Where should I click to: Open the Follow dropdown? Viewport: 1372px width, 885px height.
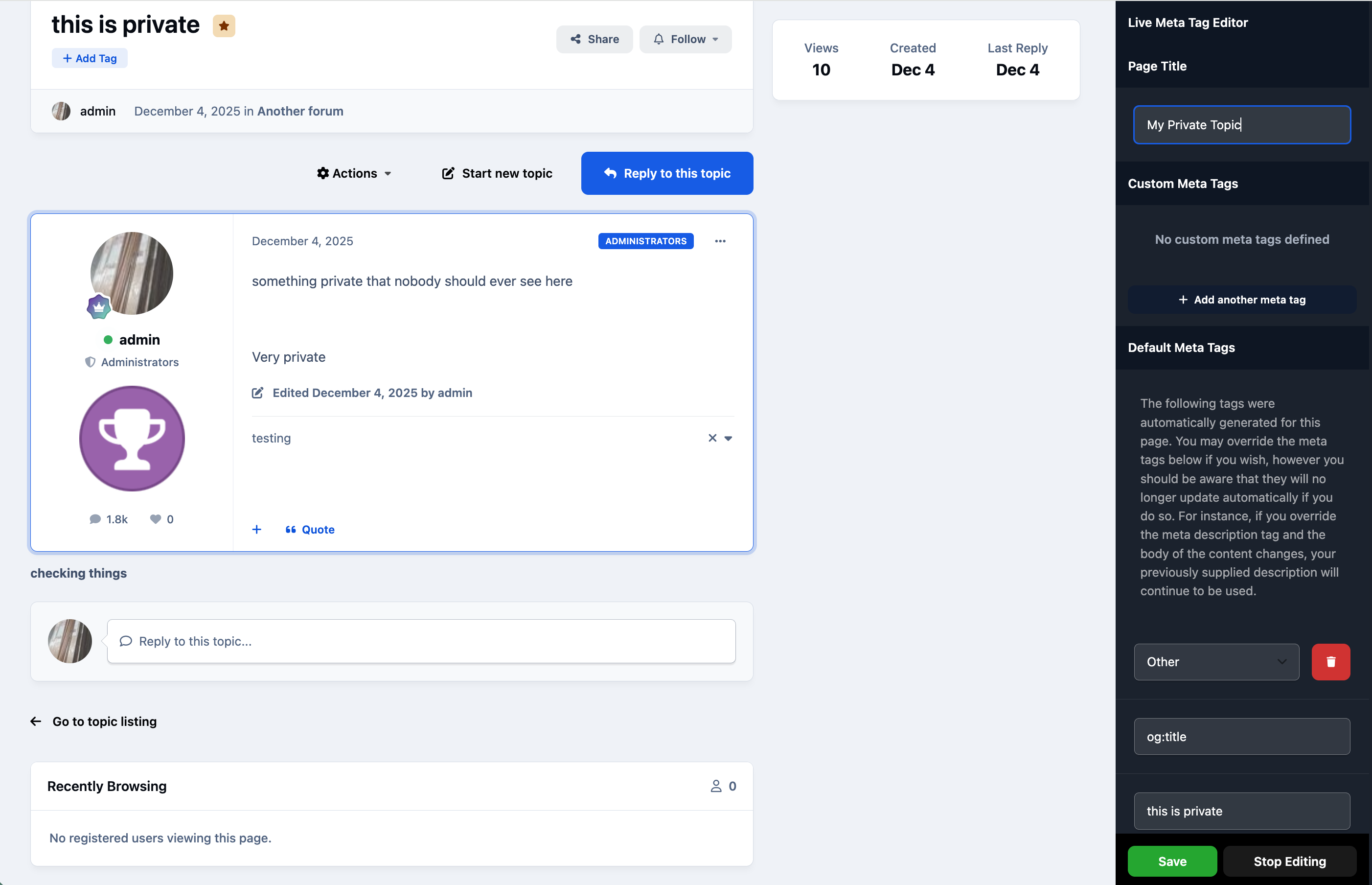click(x=686, y=39)
